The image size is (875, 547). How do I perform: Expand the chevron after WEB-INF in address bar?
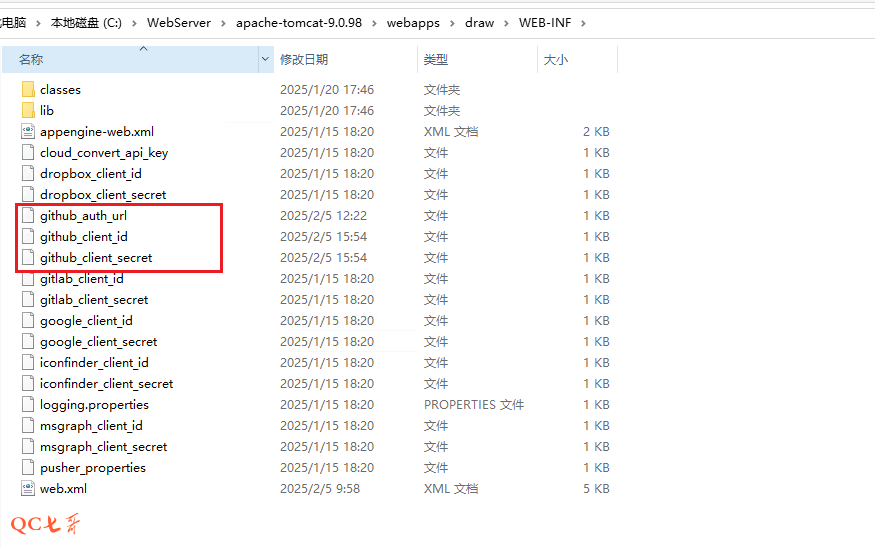tap(583, 23)
